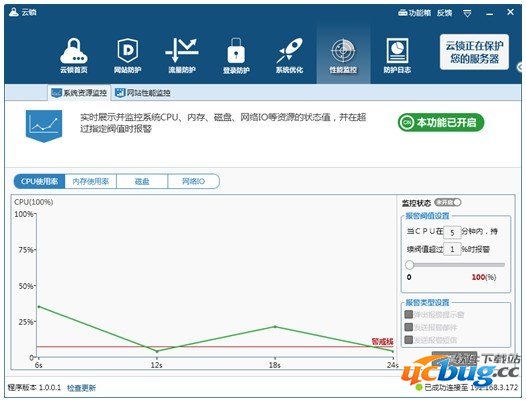Switch to 网站性能监控 tab
The width and height of the screenshot is (526, 402).
(x=143, y=93)
